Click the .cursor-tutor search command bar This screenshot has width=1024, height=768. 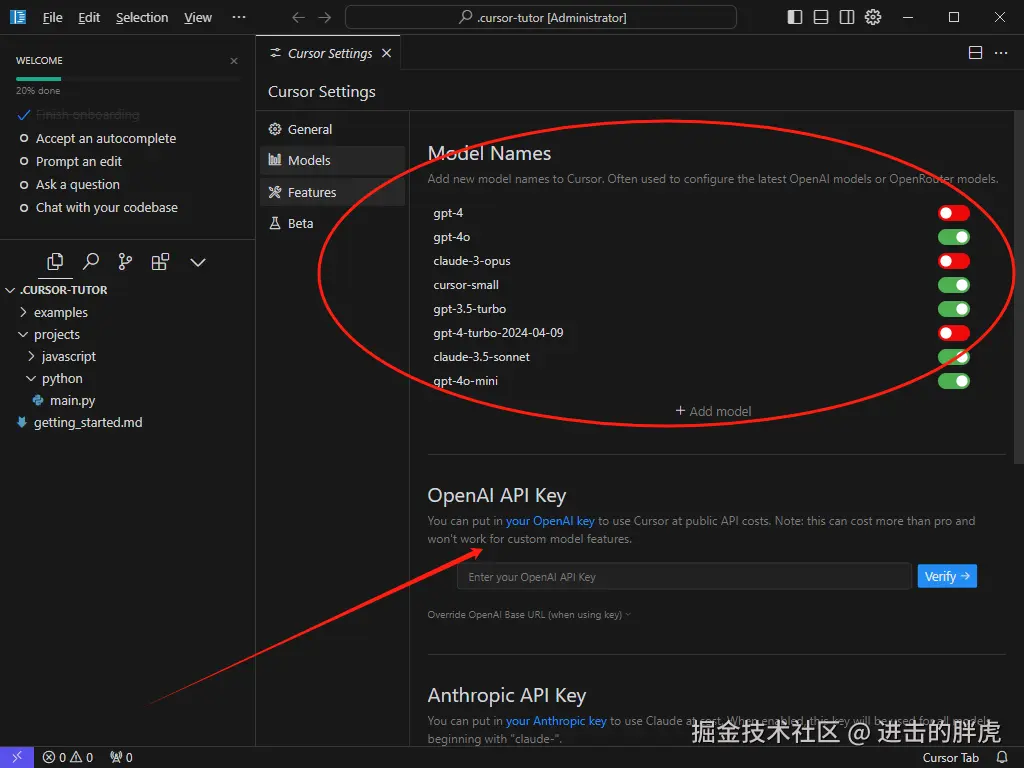click(541, 18)
